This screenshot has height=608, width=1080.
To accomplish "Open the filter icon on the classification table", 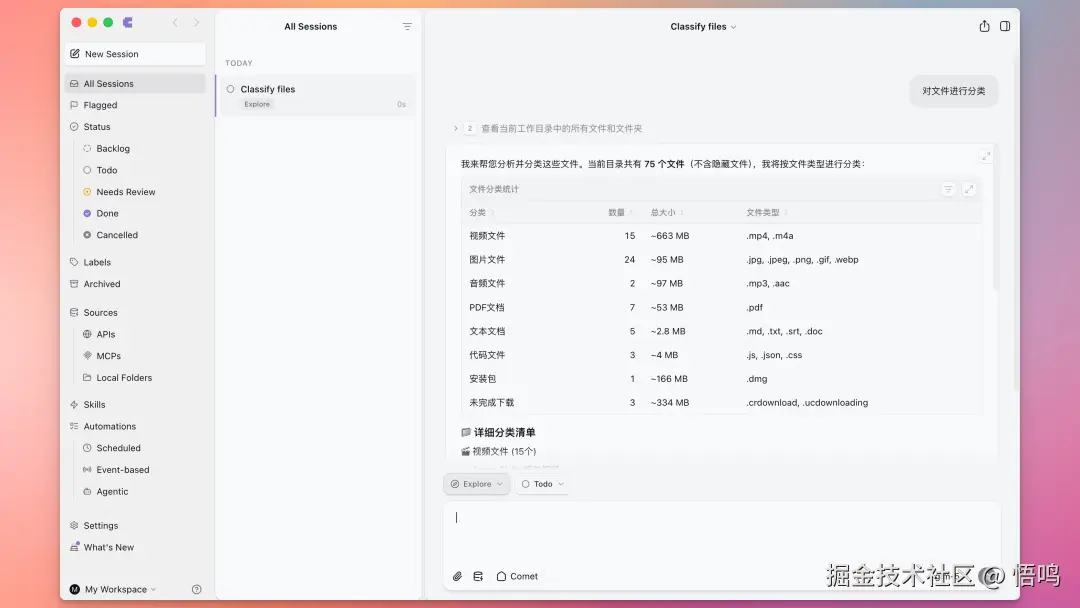I will coord(948,189).
